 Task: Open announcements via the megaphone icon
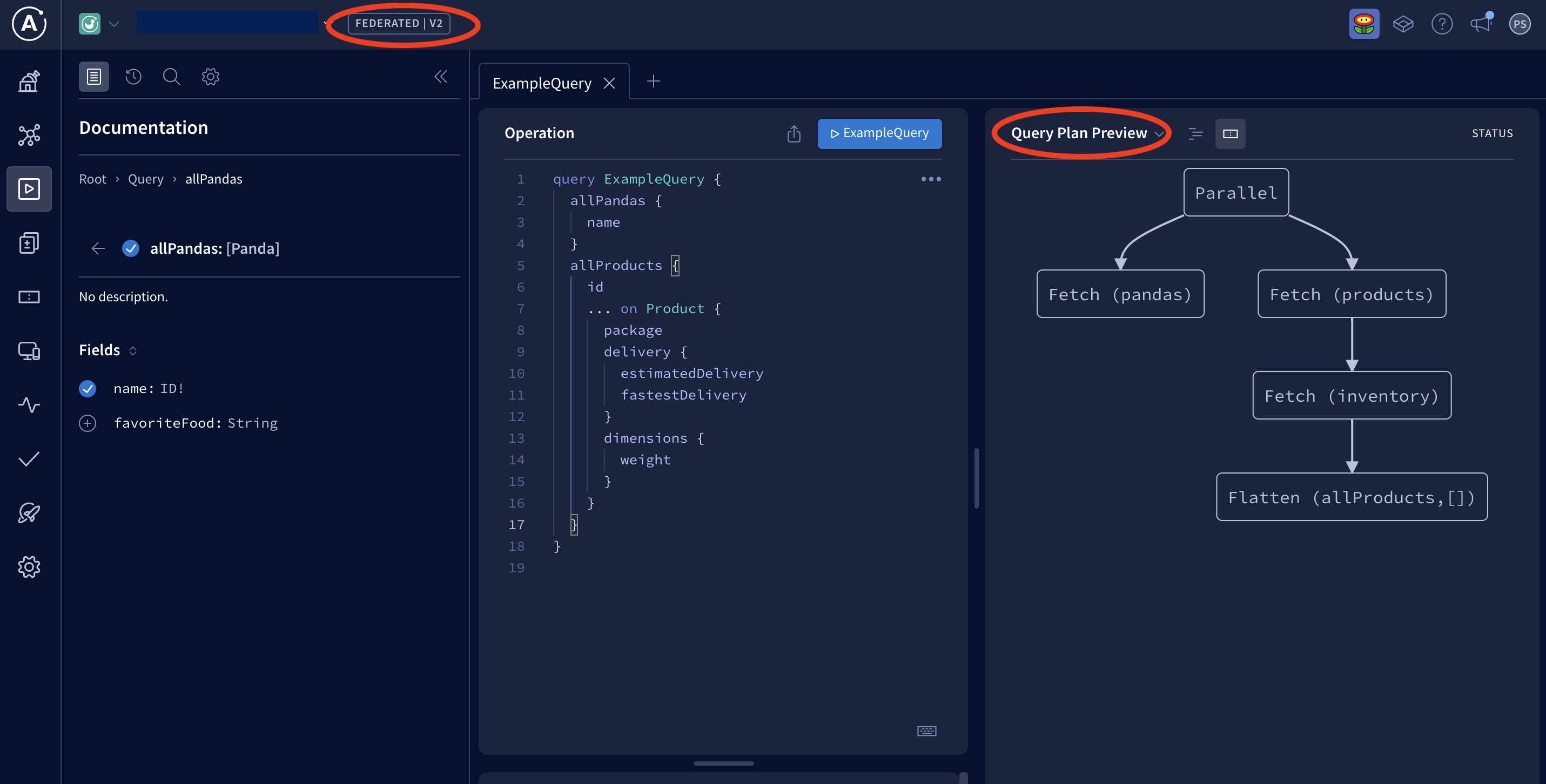click(x=1481, y=23)
